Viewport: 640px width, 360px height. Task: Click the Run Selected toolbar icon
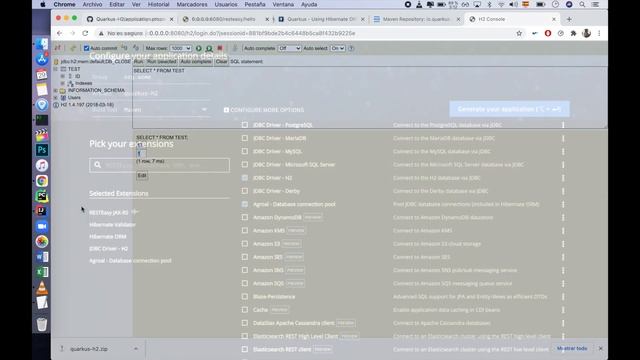pyautogui.click(x=209, y=48)
